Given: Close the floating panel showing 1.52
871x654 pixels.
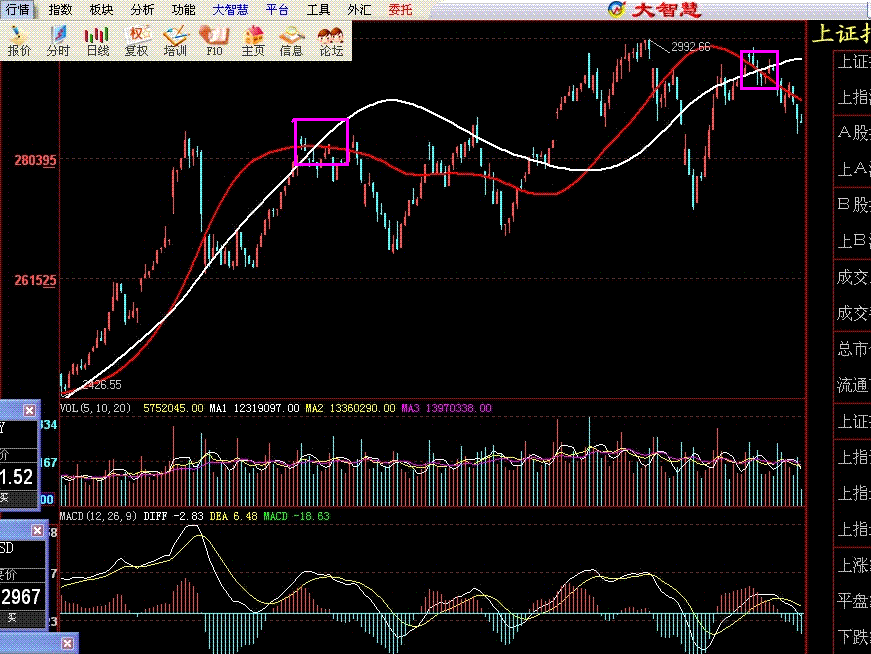Looking at the screenshot, I should pos(29,410).
